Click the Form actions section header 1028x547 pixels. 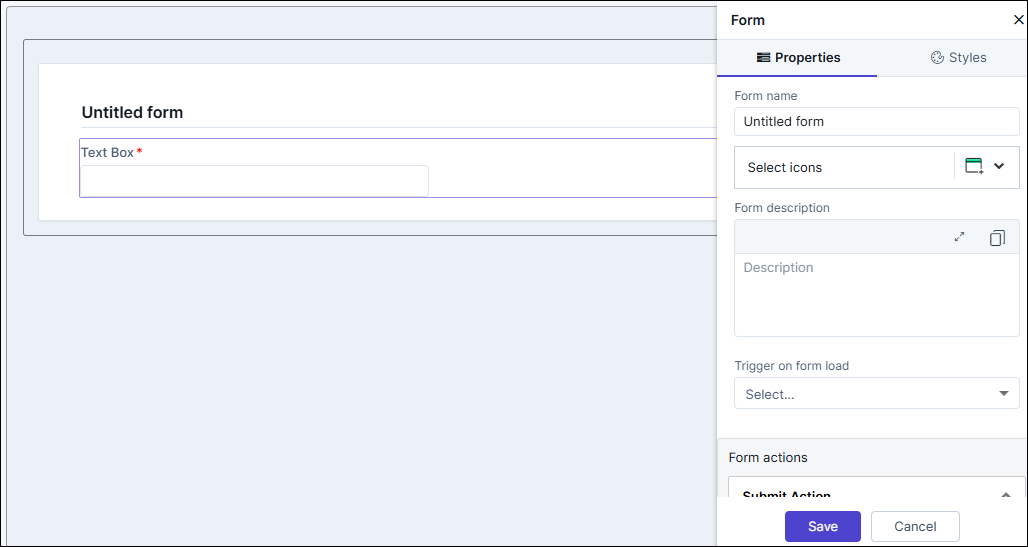click(x=768, y=457)
